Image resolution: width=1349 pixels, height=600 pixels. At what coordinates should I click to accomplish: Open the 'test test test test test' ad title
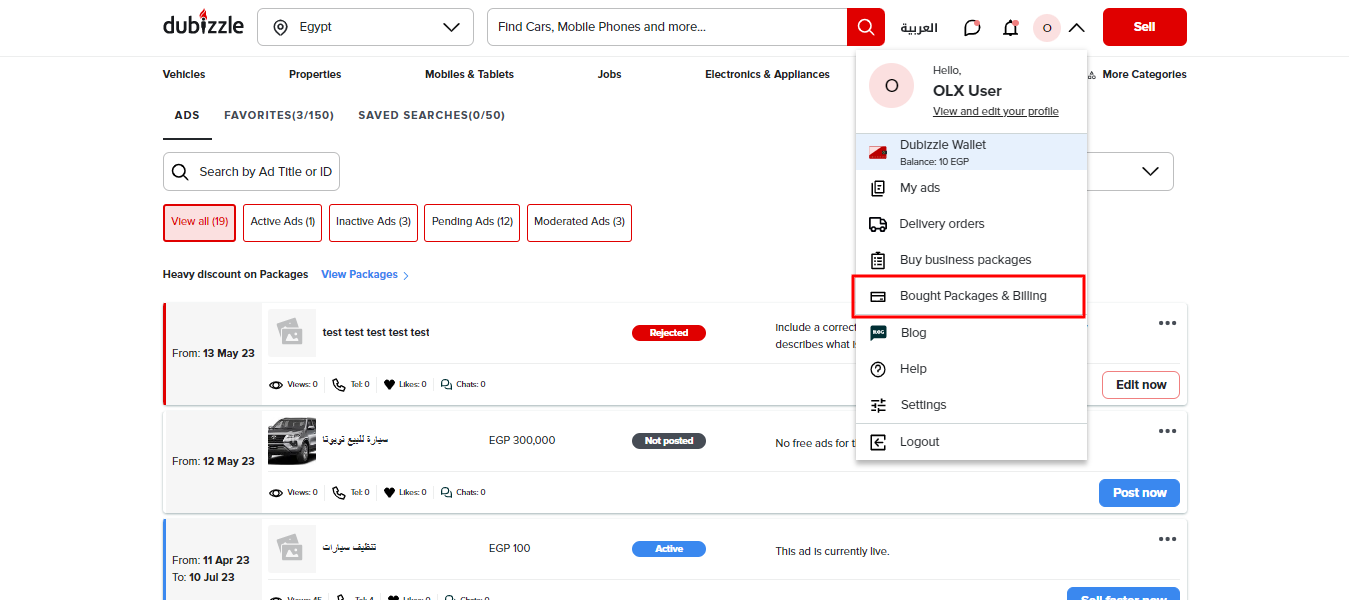376,332
